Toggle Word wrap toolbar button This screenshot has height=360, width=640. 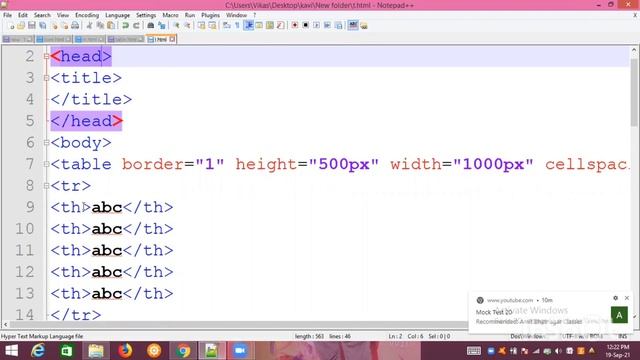click(x=227, y=25)
